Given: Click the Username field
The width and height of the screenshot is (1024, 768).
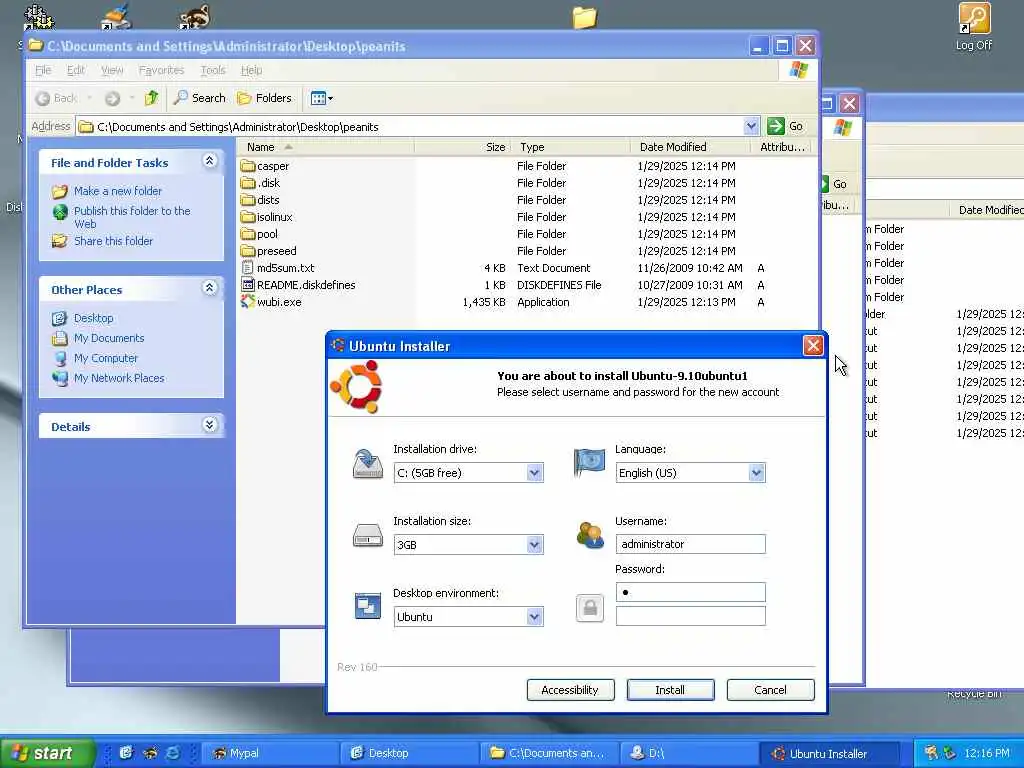Looking at the screenshot, I should pos(690,544).
